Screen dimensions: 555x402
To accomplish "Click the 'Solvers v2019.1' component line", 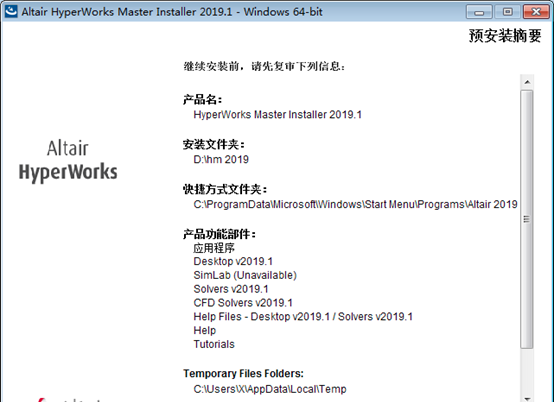I will [x=231, y=289].
